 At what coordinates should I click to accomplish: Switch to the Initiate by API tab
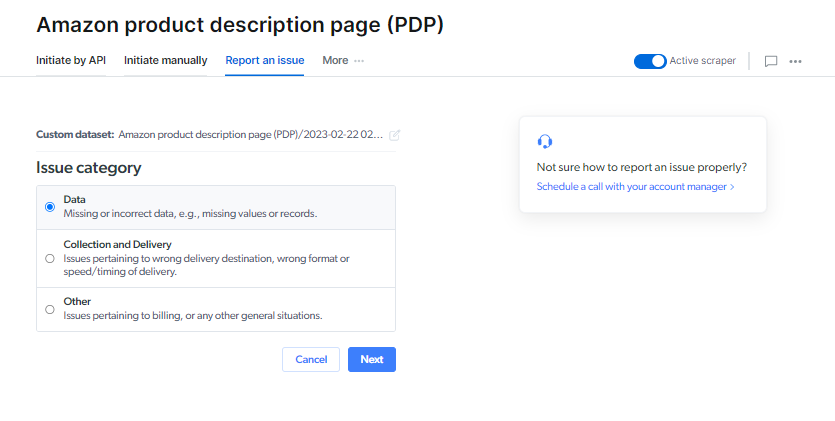click(71, 61)
